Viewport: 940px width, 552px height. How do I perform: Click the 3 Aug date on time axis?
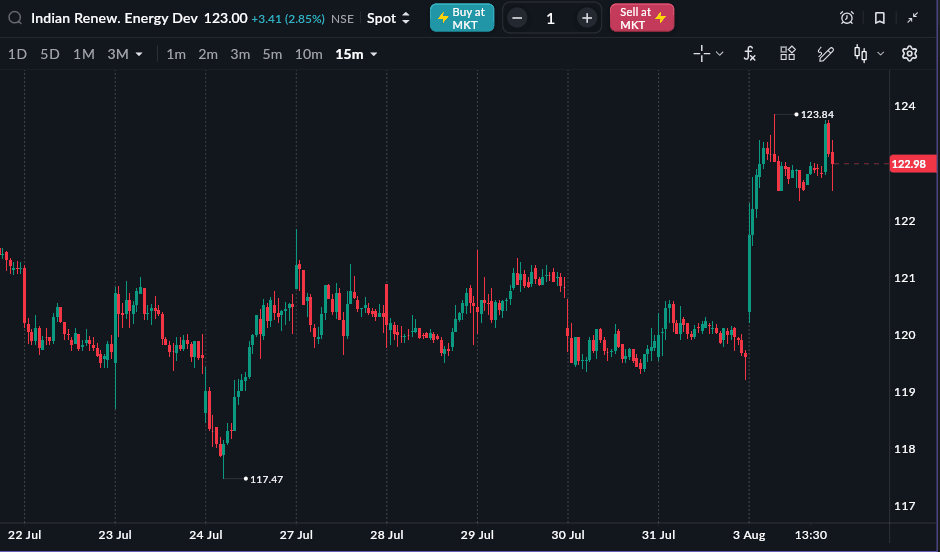(x=749, y=535)
